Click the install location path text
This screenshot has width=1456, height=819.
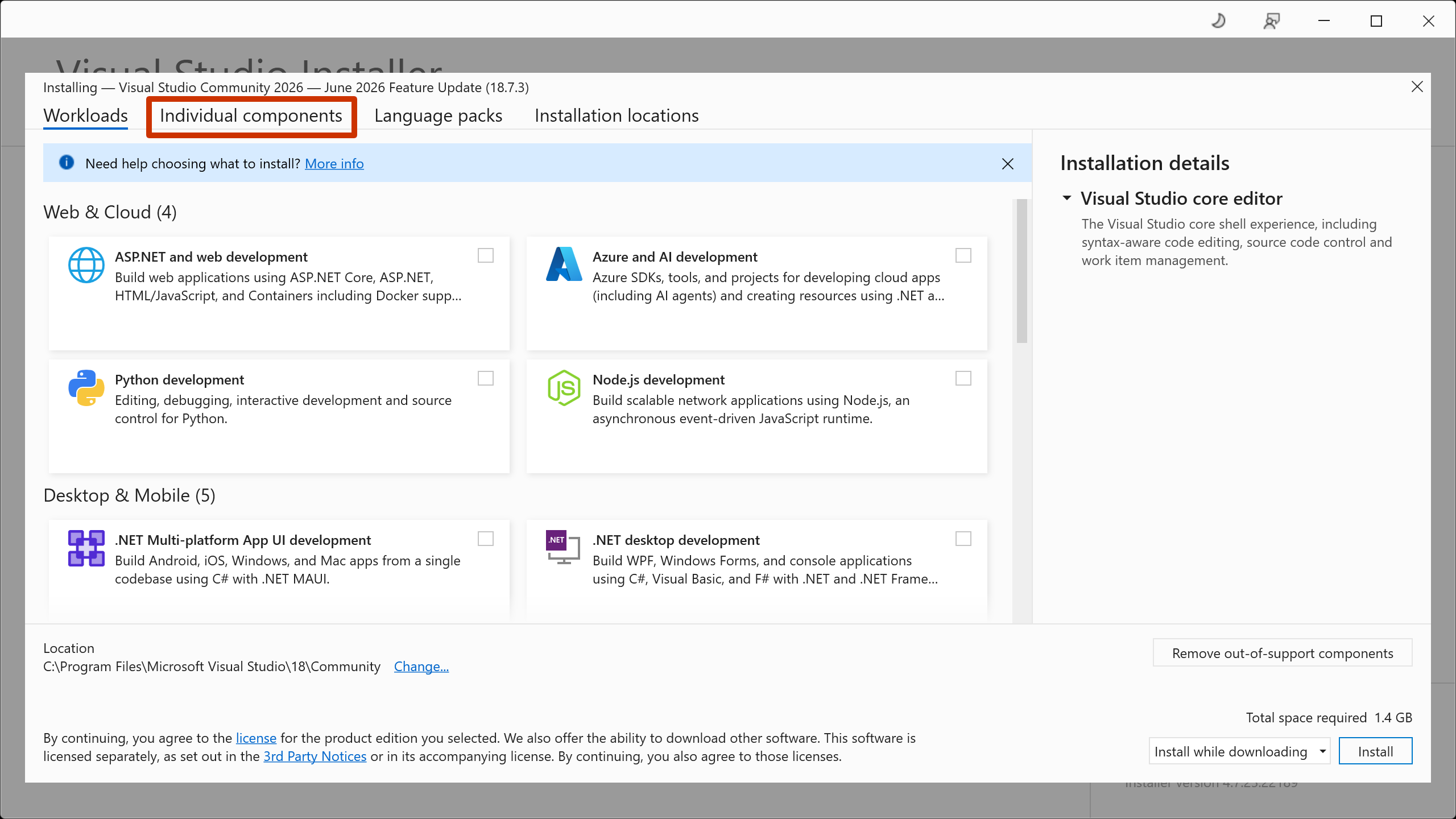point(212,667)
